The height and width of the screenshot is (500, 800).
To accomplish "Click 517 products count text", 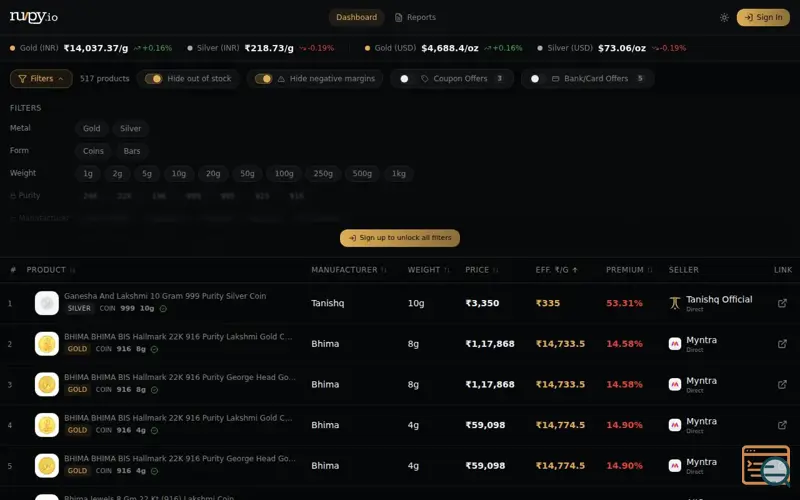I will (x=105, y=79).
